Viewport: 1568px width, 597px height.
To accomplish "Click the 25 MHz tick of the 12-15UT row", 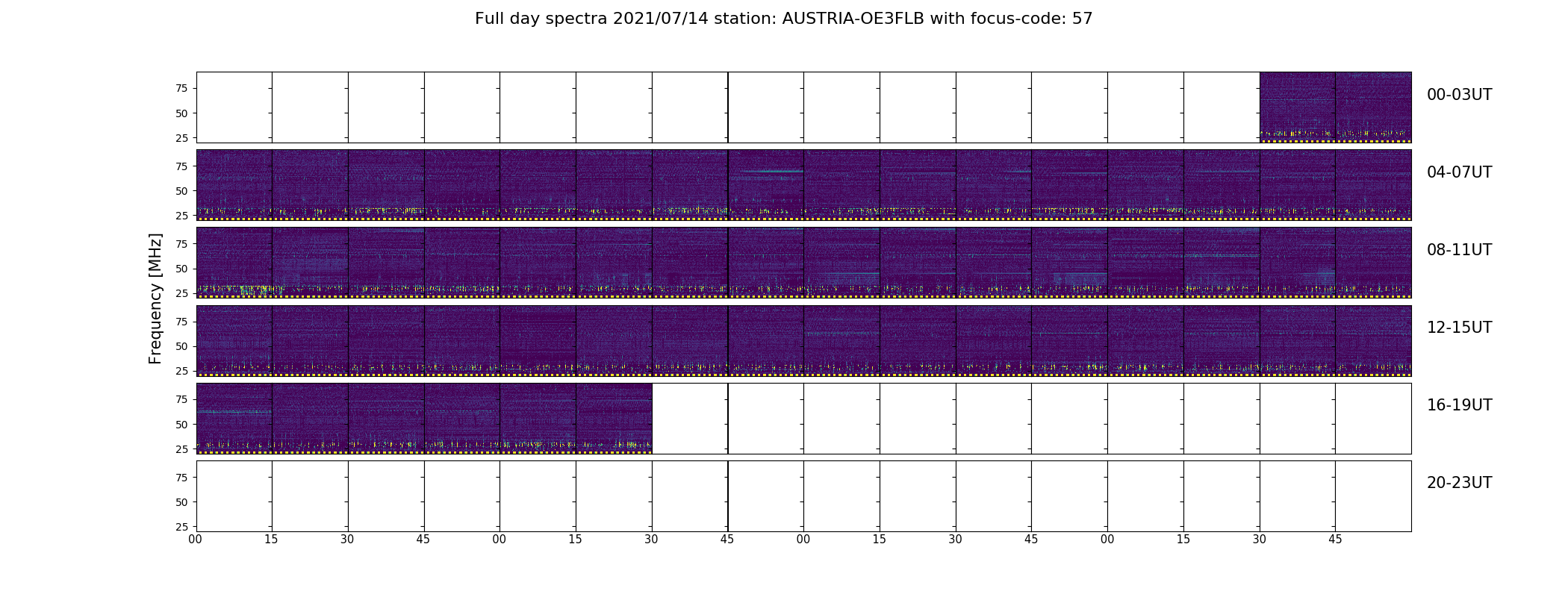I will coord(181,371).
